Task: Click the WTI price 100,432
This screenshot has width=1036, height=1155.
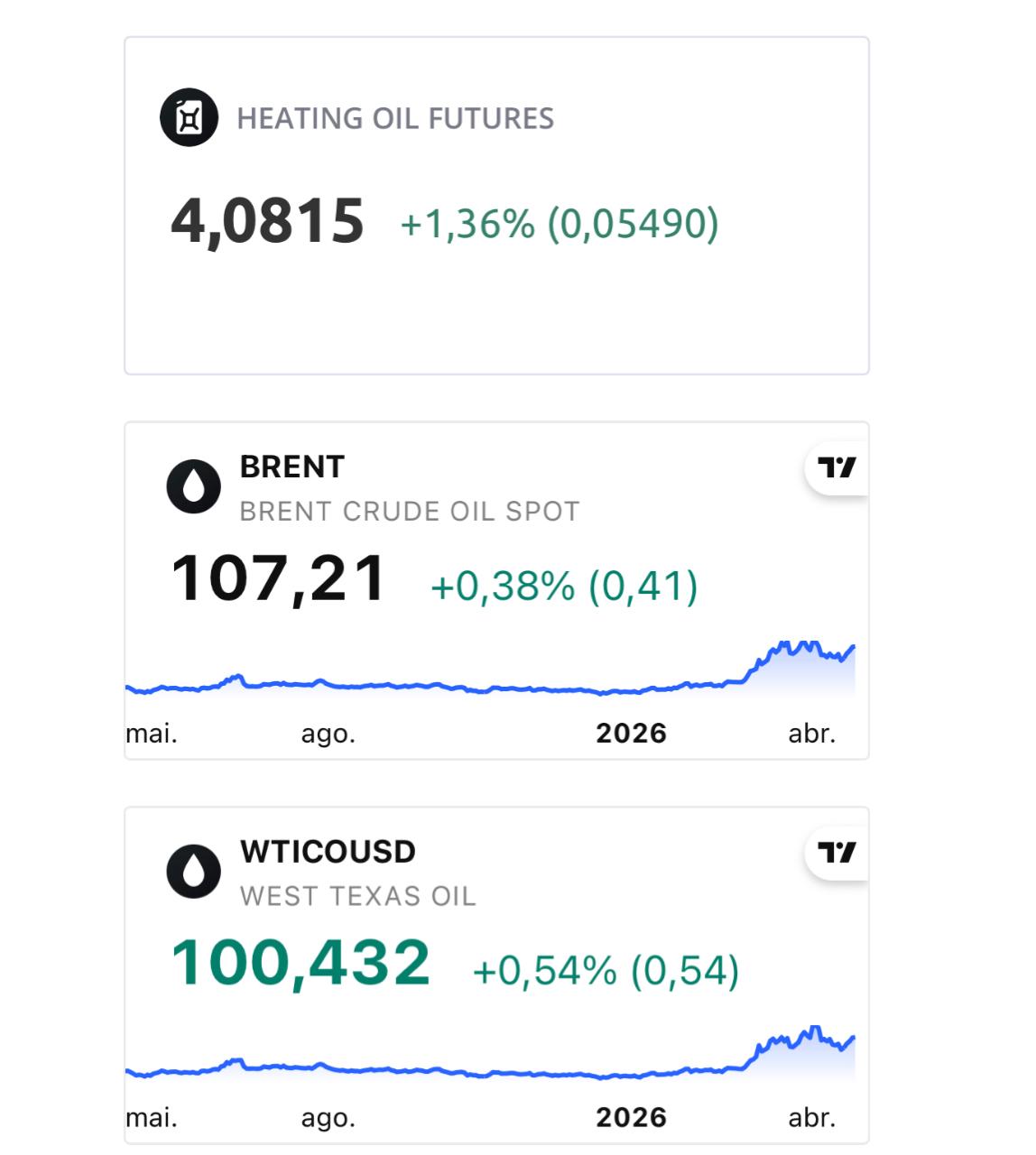Action: [301, 963]
